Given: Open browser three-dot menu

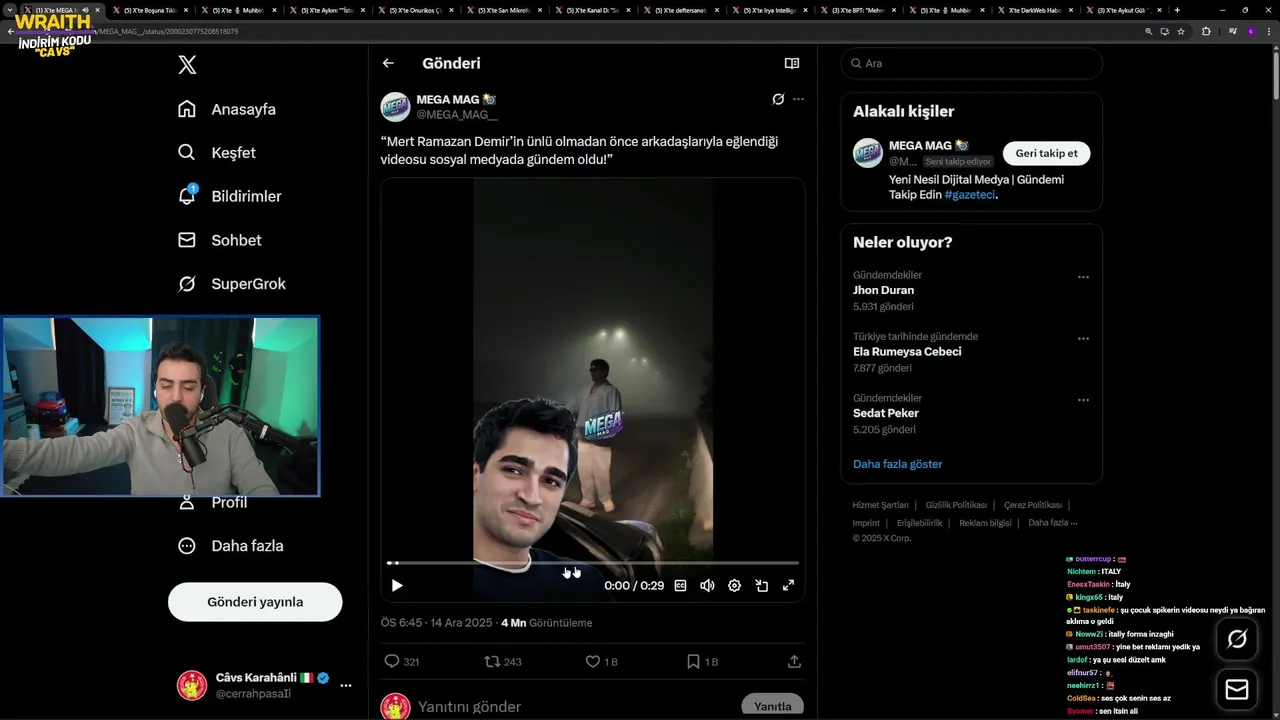Looking at the screenshot, I should 1267,31.
